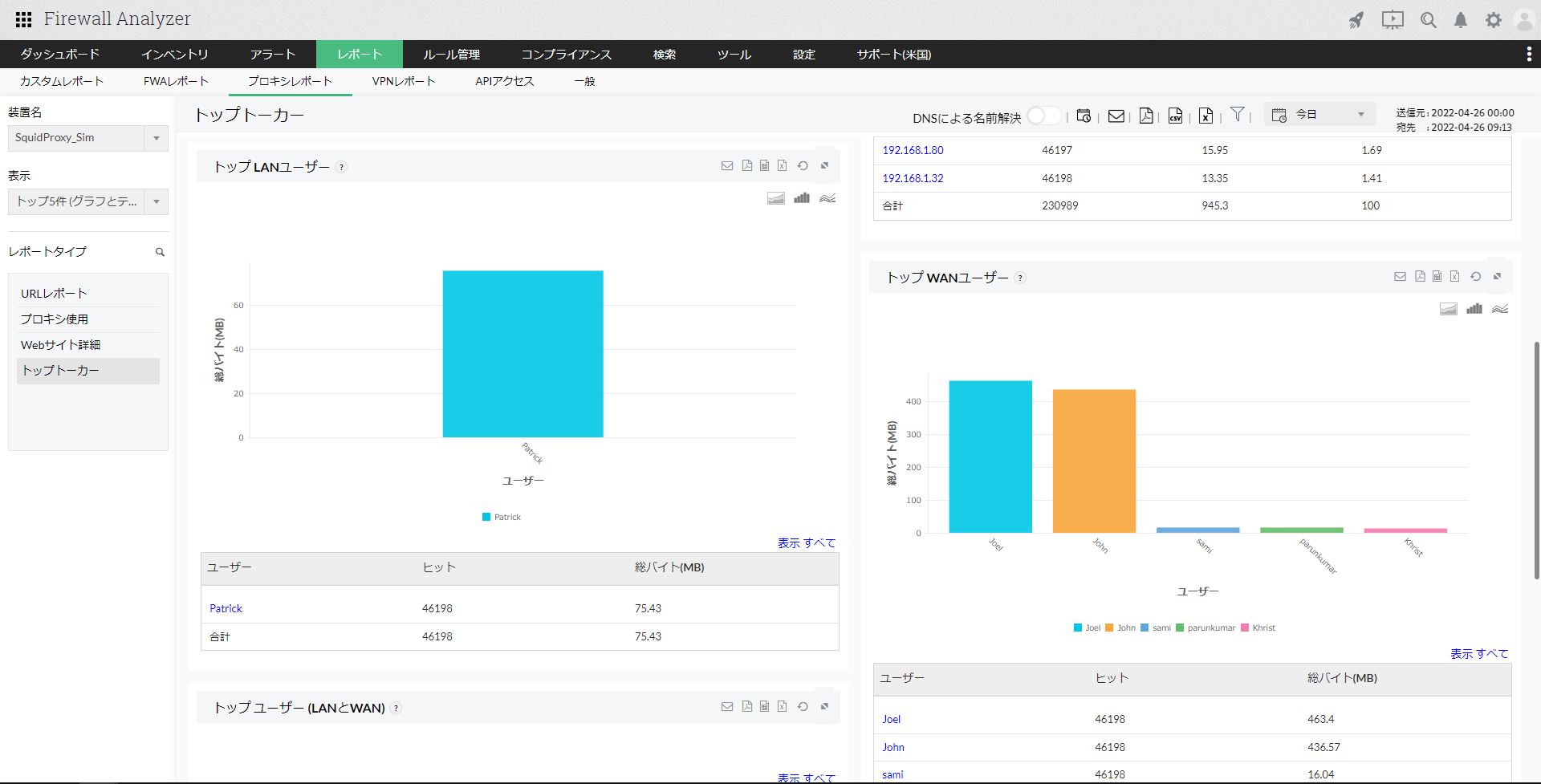The width and height of the screenshot is (1541, 784).
Task: Switch the Top WAN Users chart to line view
Action: (1500, 309)
